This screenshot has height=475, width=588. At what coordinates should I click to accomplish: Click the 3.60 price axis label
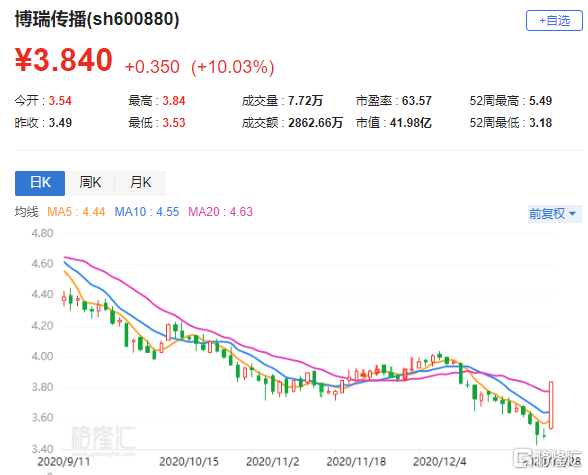click(x=42, y=418)
